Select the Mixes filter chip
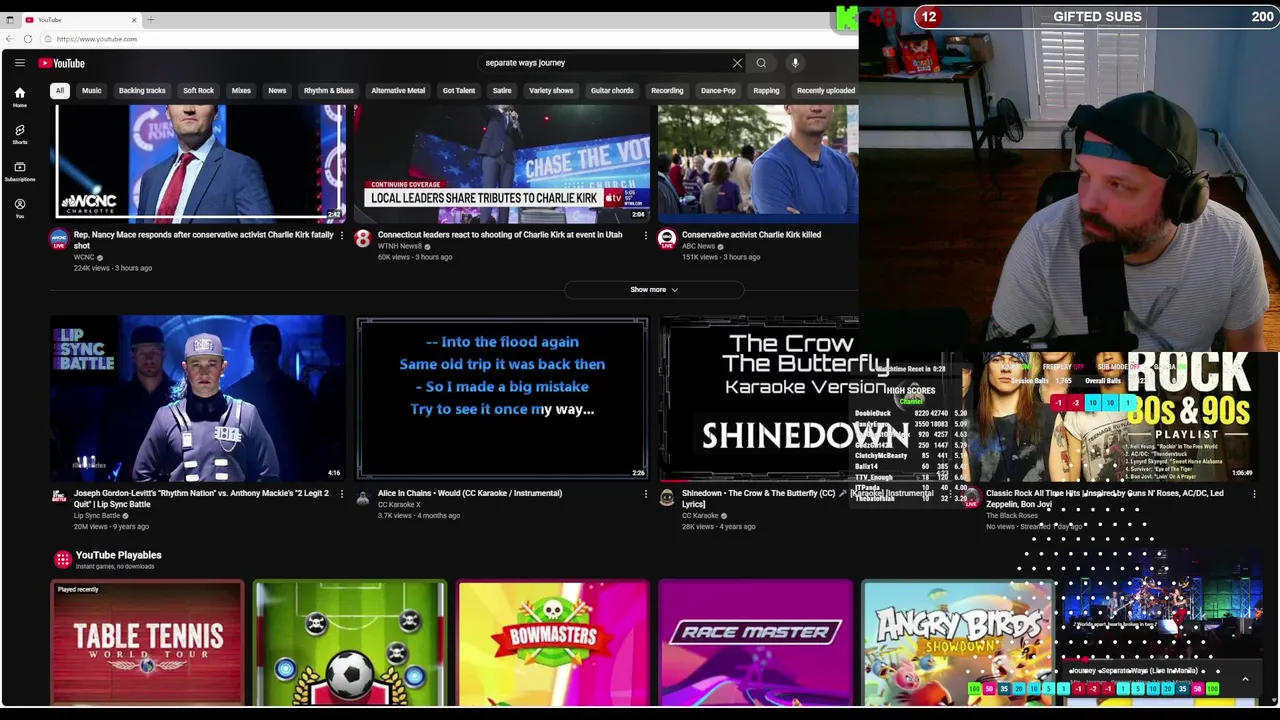This screenshot has height=720, width=1280. coord(241,91)
